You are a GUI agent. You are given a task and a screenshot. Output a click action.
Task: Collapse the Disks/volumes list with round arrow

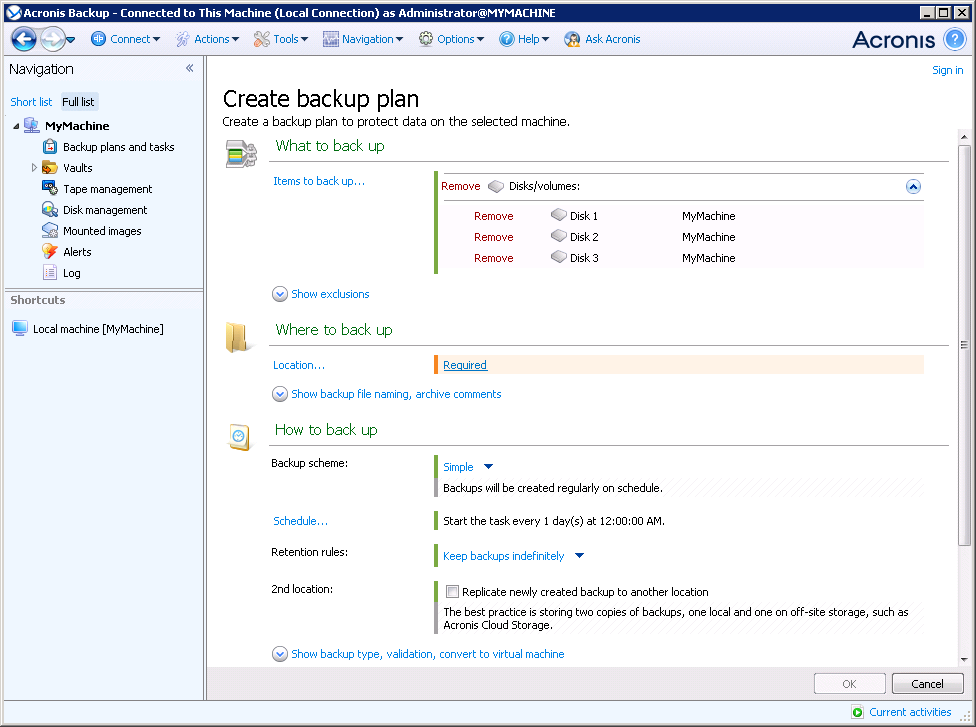coord(913,187)
